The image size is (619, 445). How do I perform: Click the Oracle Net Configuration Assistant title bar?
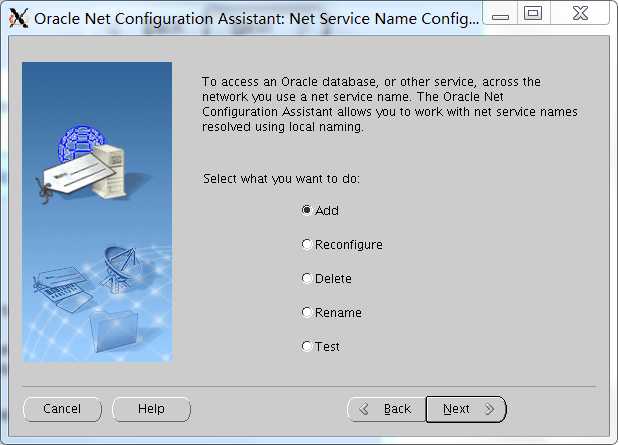coord(257,19)
